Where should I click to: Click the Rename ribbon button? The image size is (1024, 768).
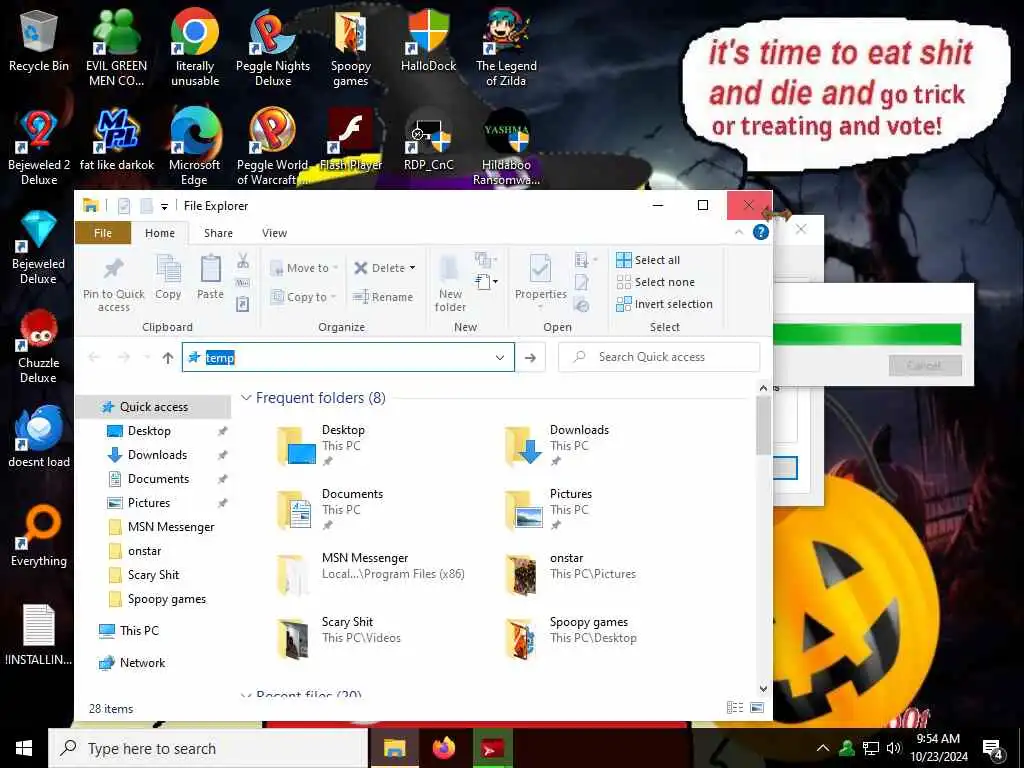(383, 297)
